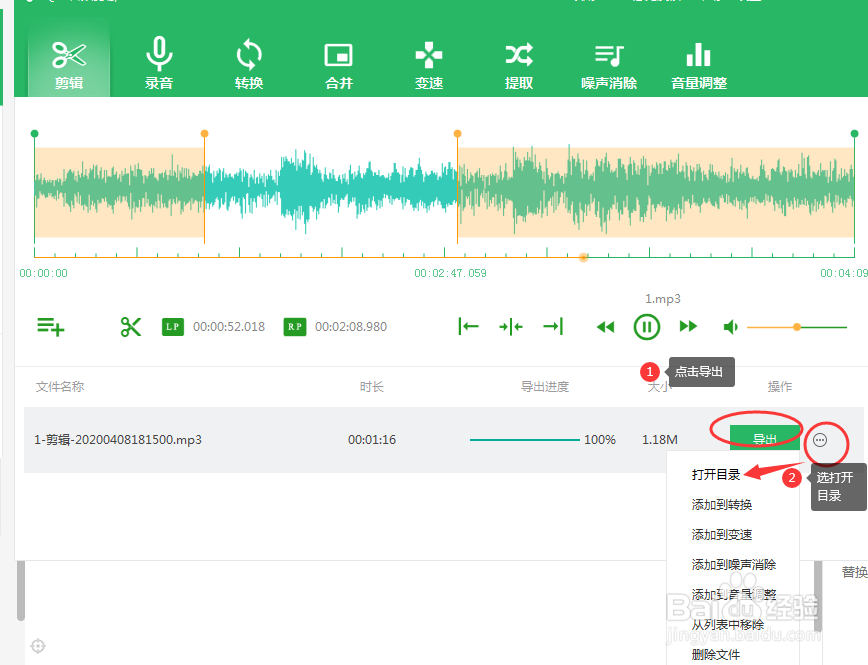Click the center-on-selection icon
This screenshot has height=665, width=868.
(x=510, y=327)
